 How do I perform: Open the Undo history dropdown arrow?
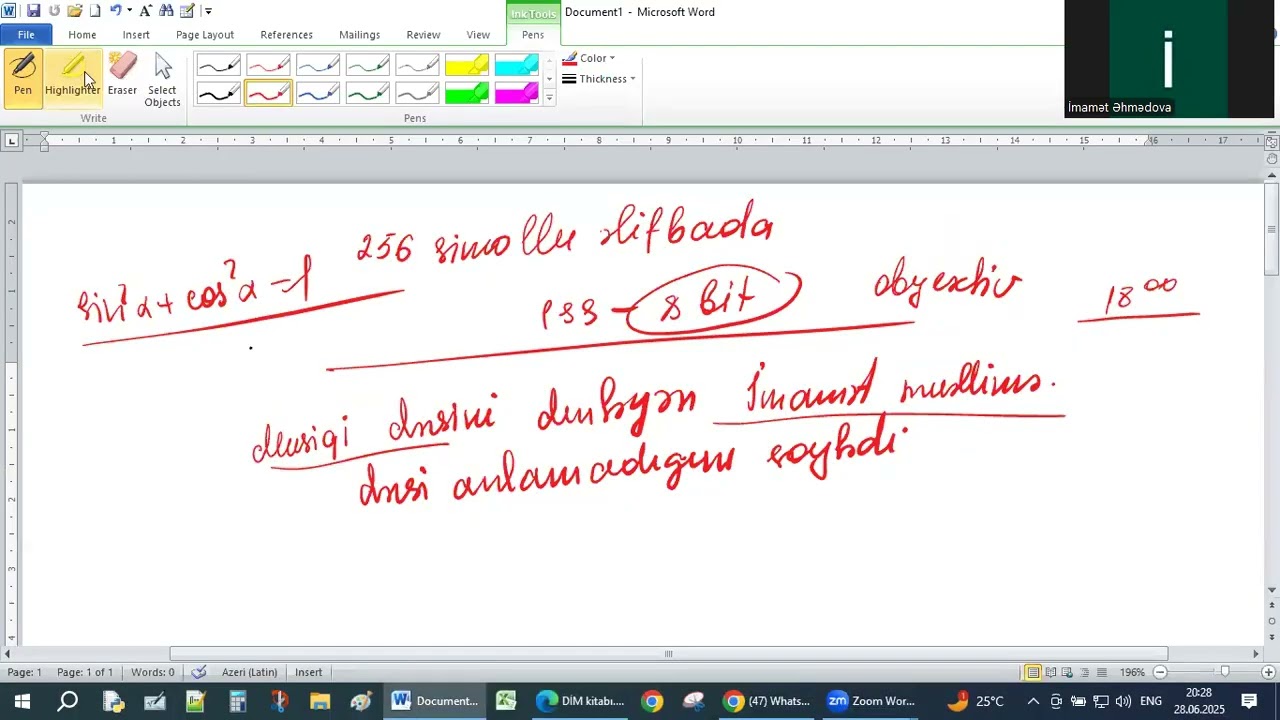pos(129,11)
